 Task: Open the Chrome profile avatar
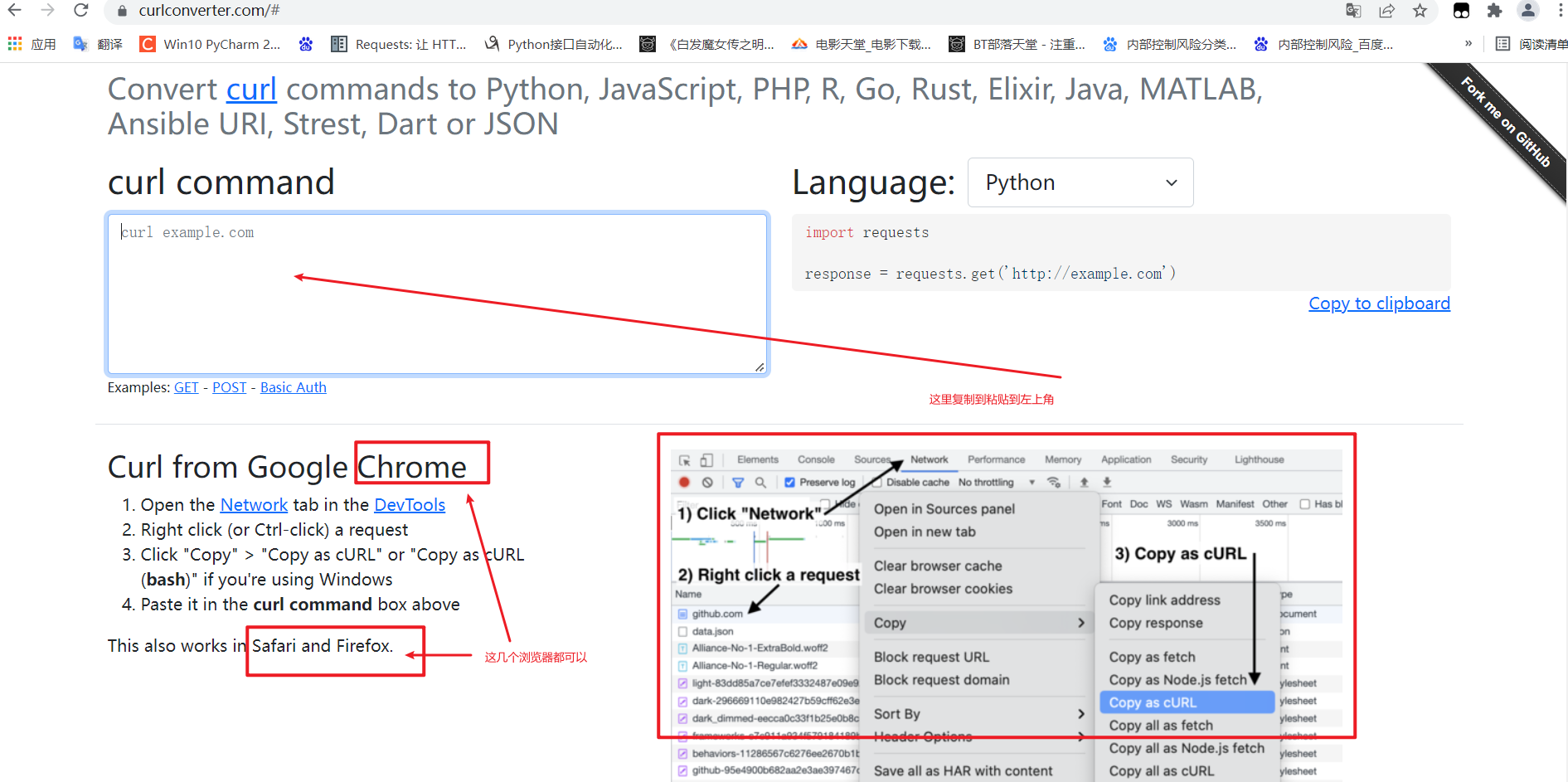tap(1528, 11)
